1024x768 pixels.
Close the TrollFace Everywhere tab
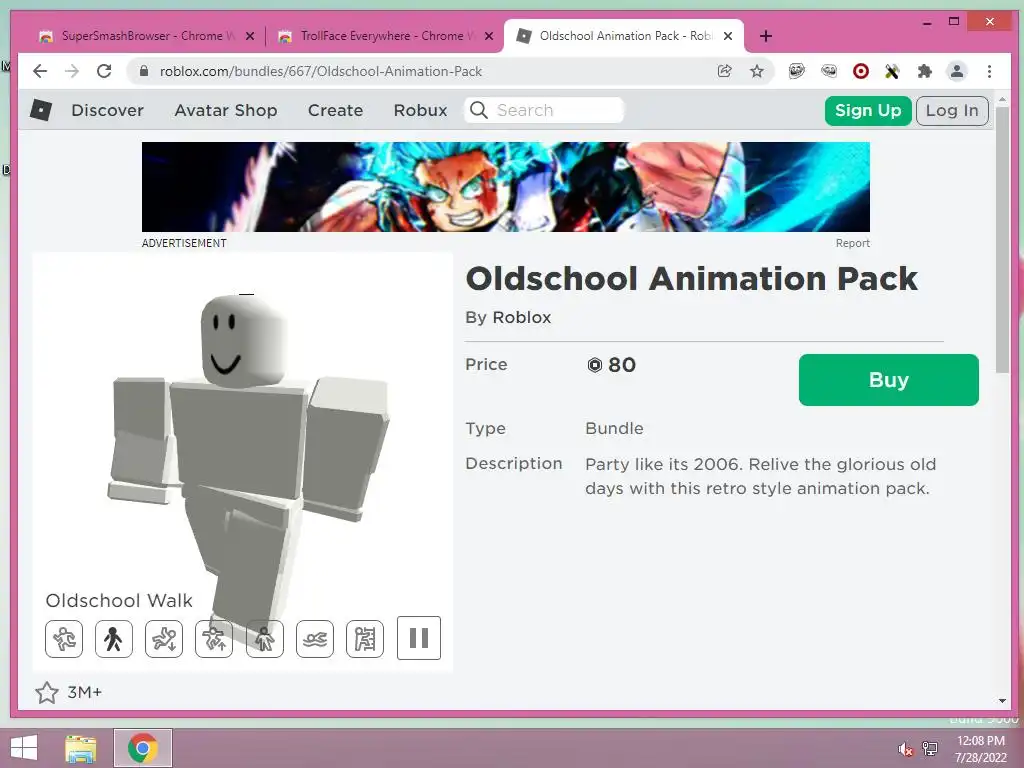coord(488,37)
